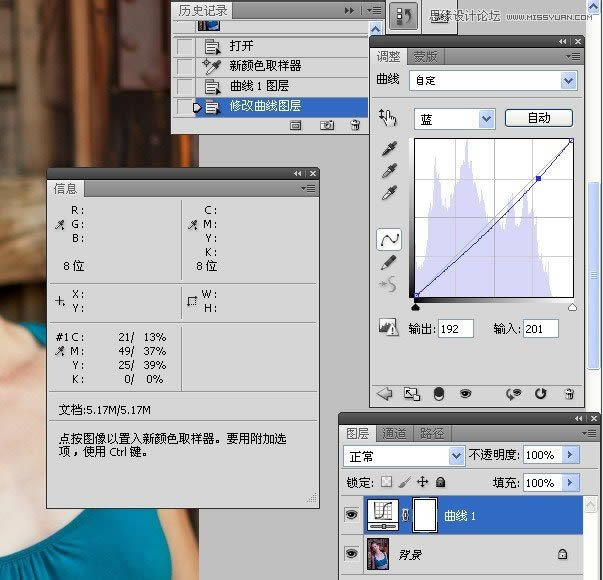603x580 pixels.
Task: Switch to the 通道 tab
Action: pyautogui.click(x=394, y=433)
